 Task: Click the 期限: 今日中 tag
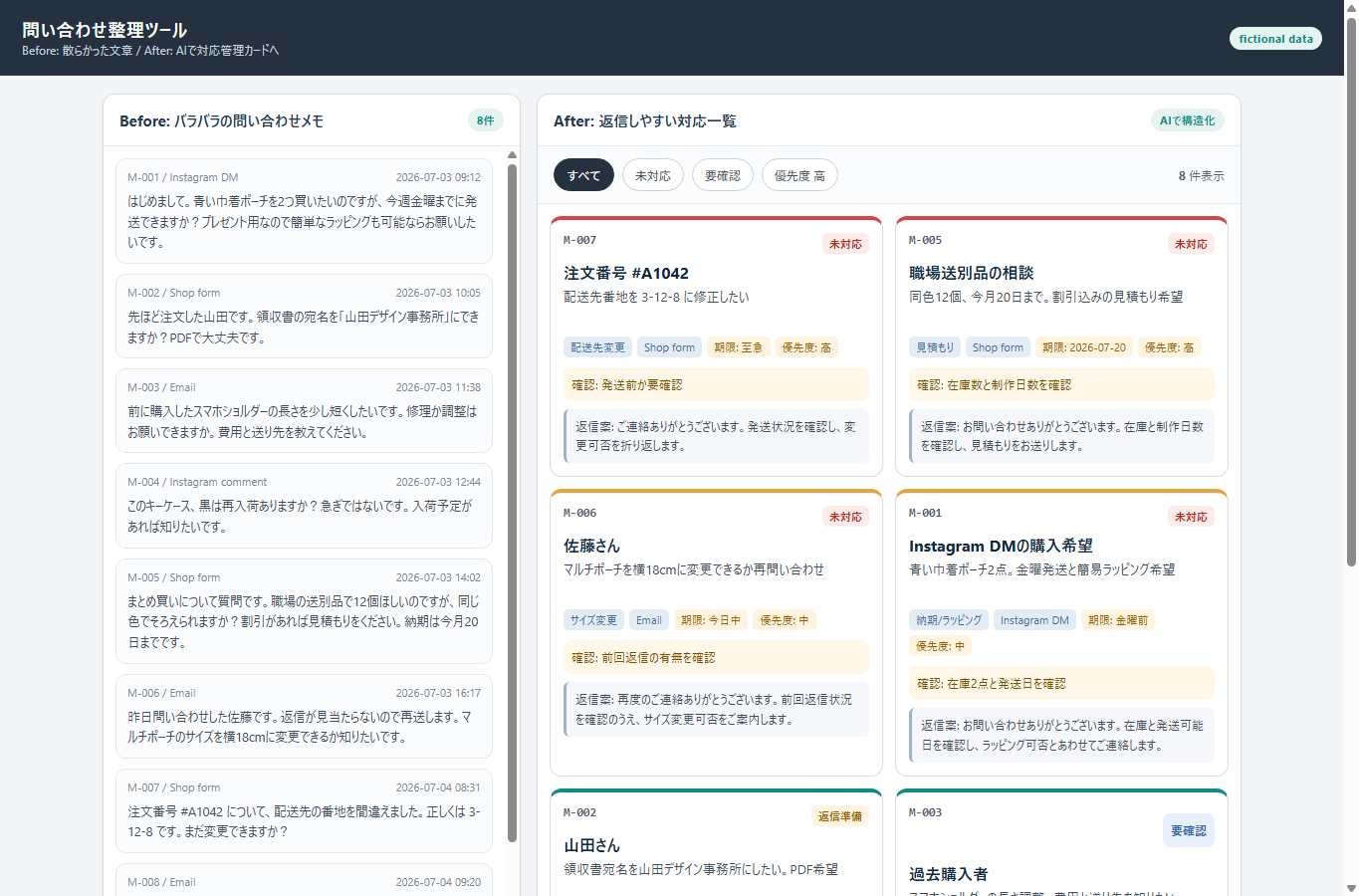click(x=711, y=620)
